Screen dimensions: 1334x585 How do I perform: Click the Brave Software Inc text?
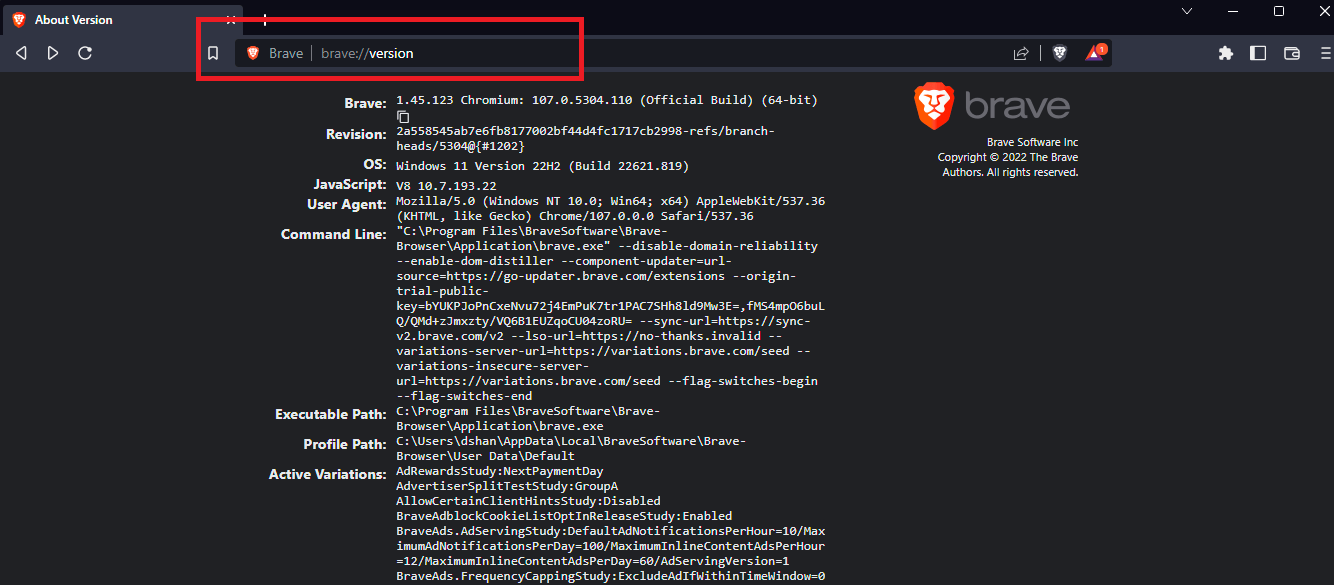[1032, 142]
